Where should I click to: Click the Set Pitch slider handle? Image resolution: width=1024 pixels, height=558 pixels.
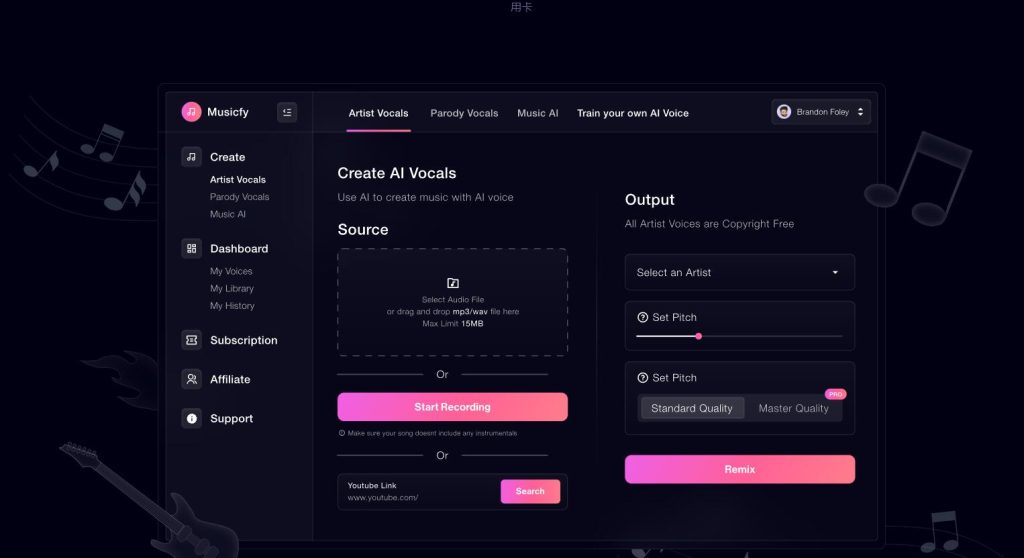point(698,336)
